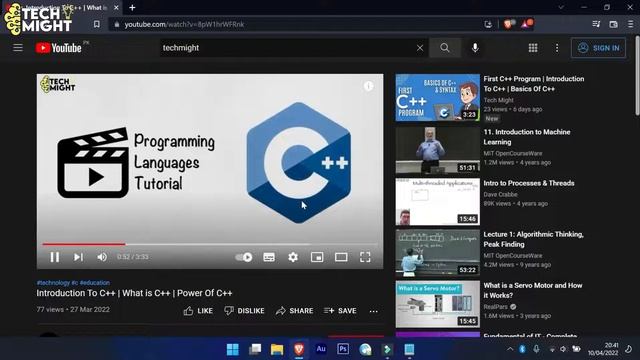Open more actions under the video

(373, 311)
